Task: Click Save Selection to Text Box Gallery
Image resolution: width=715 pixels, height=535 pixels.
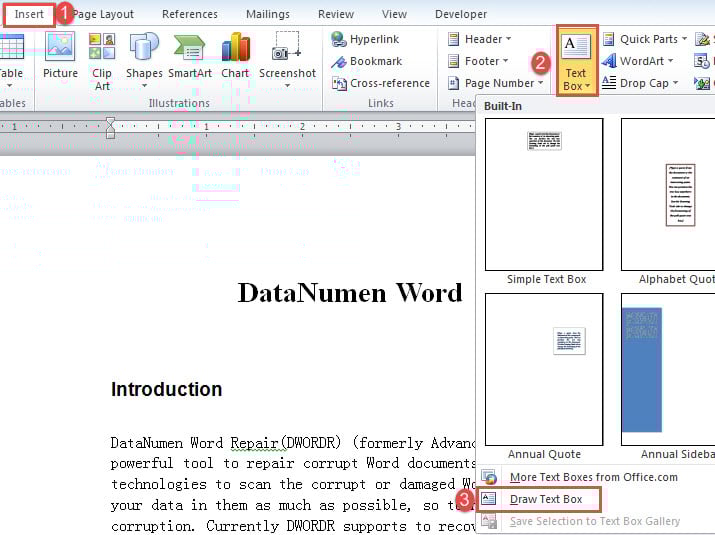Action: point(596,521)
